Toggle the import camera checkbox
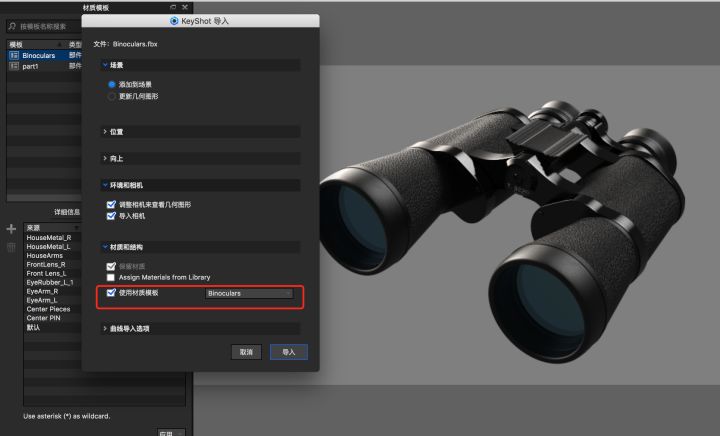The height and width of the screenshot is (436, 720). [111, 216]
